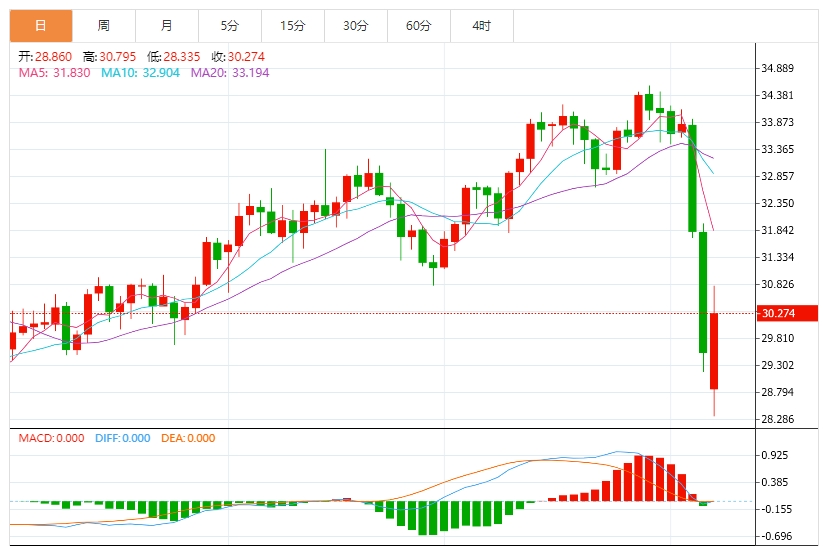823x546 pixels.
Task: Click the MA20: 33.194 label
Action: [230, 73]
